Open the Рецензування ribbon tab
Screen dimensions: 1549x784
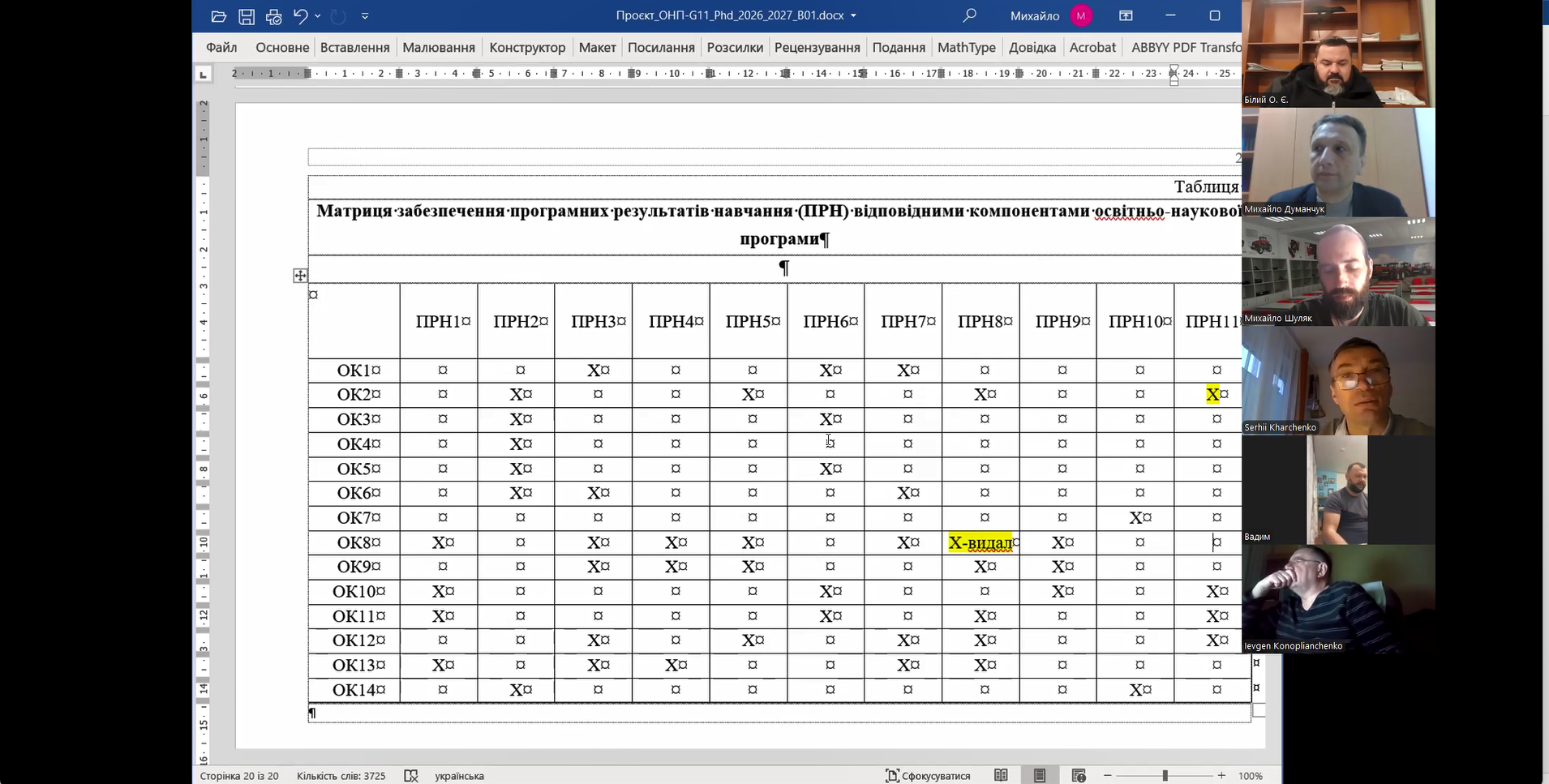coord(817,47)
